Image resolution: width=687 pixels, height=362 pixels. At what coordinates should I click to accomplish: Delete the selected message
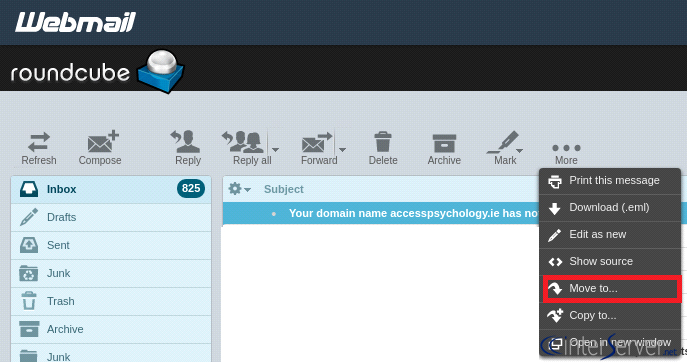(383, 148)
